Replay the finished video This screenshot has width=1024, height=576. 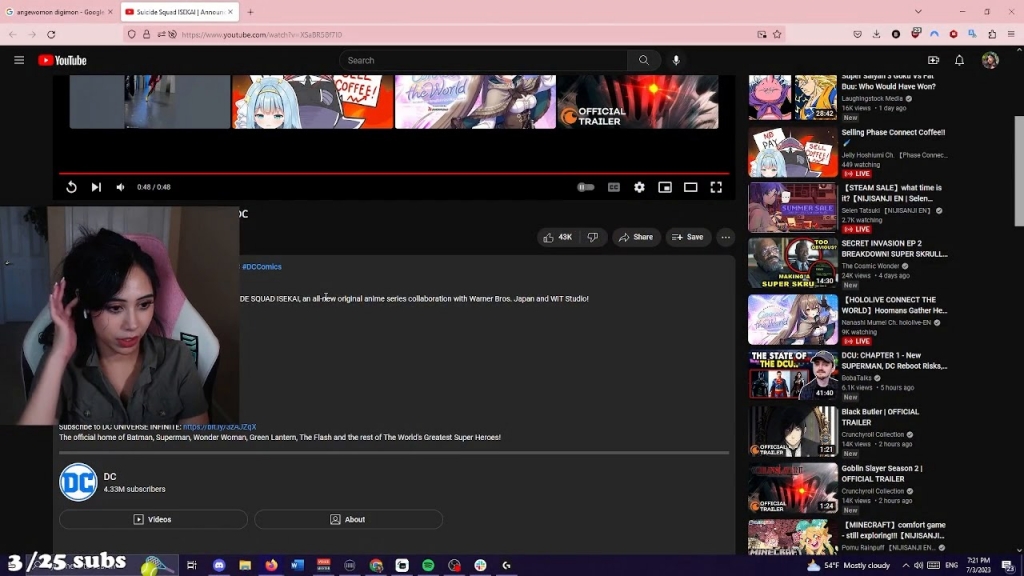[x=71, y=187]
